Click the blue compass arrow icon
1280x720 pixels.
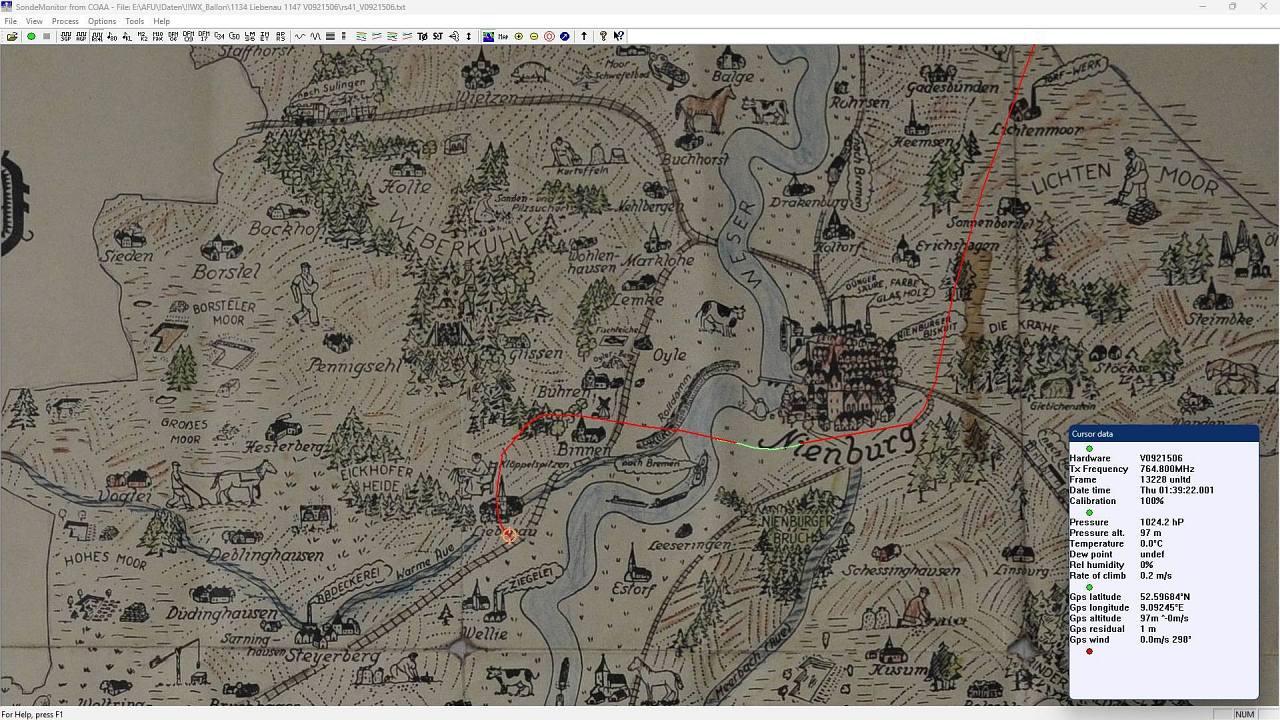coord(565,36)
